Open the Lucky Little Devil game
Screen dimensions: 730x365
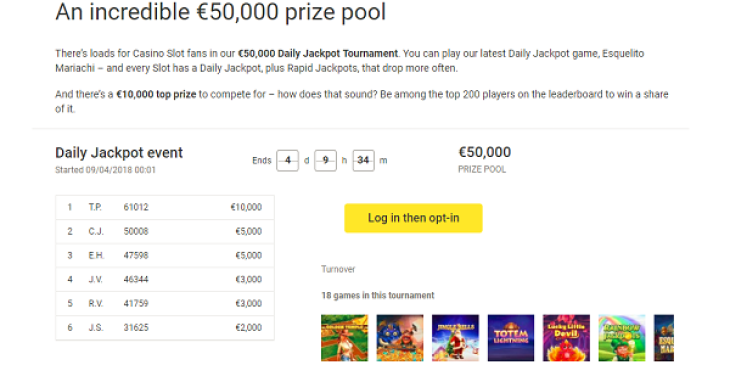click(x=566, y=338)
